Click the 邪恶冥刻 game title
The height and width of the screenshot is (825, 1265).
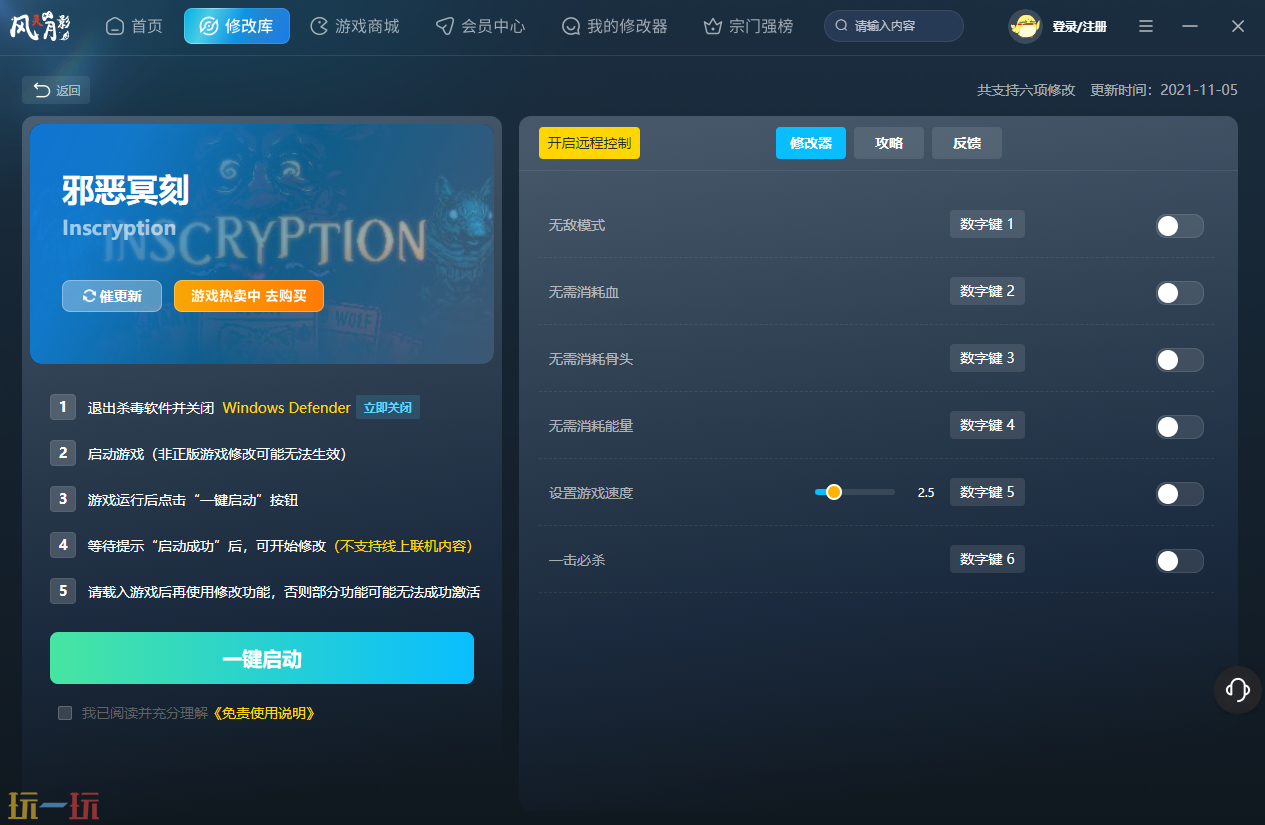pos(125,190)
